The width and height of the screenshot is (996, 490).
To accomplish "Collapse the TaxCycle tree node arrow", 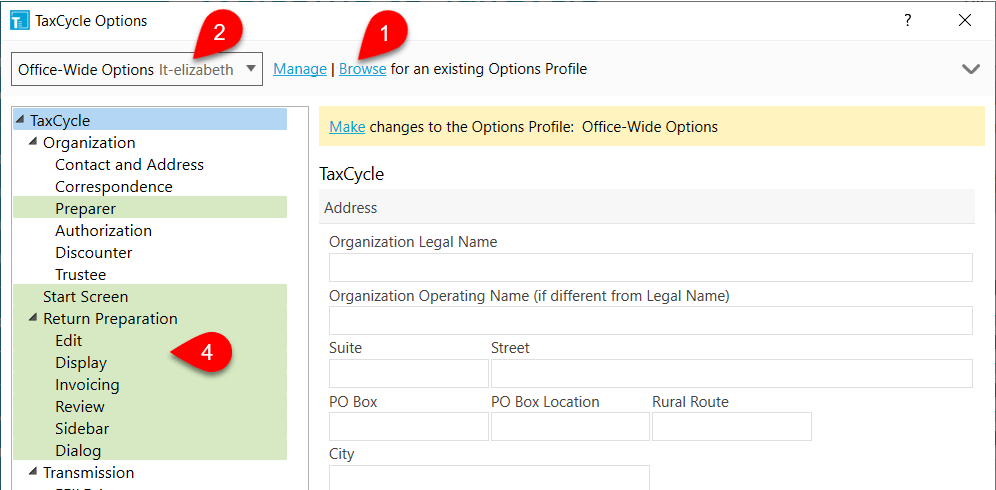I will coord(20,119).
